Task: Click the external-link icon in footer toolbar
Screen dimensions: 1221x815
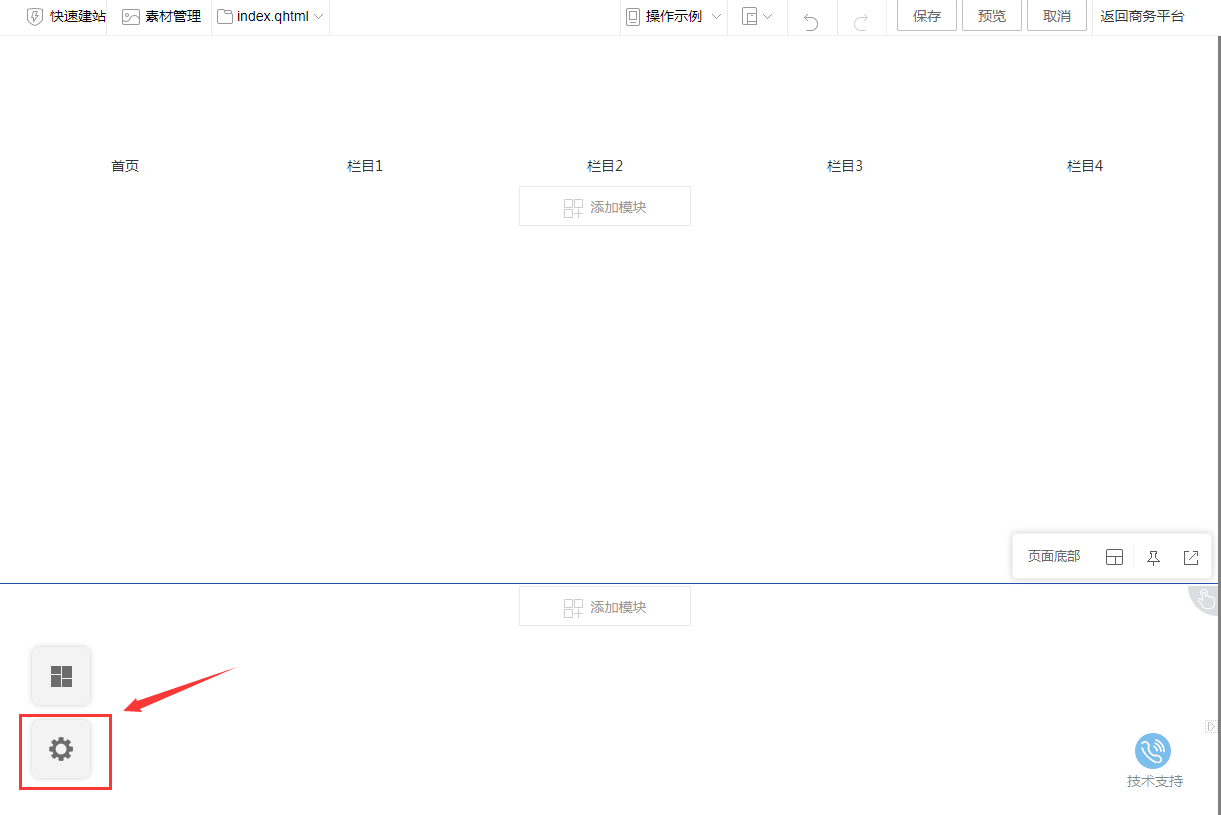Action: click(x=1191, y=557)
